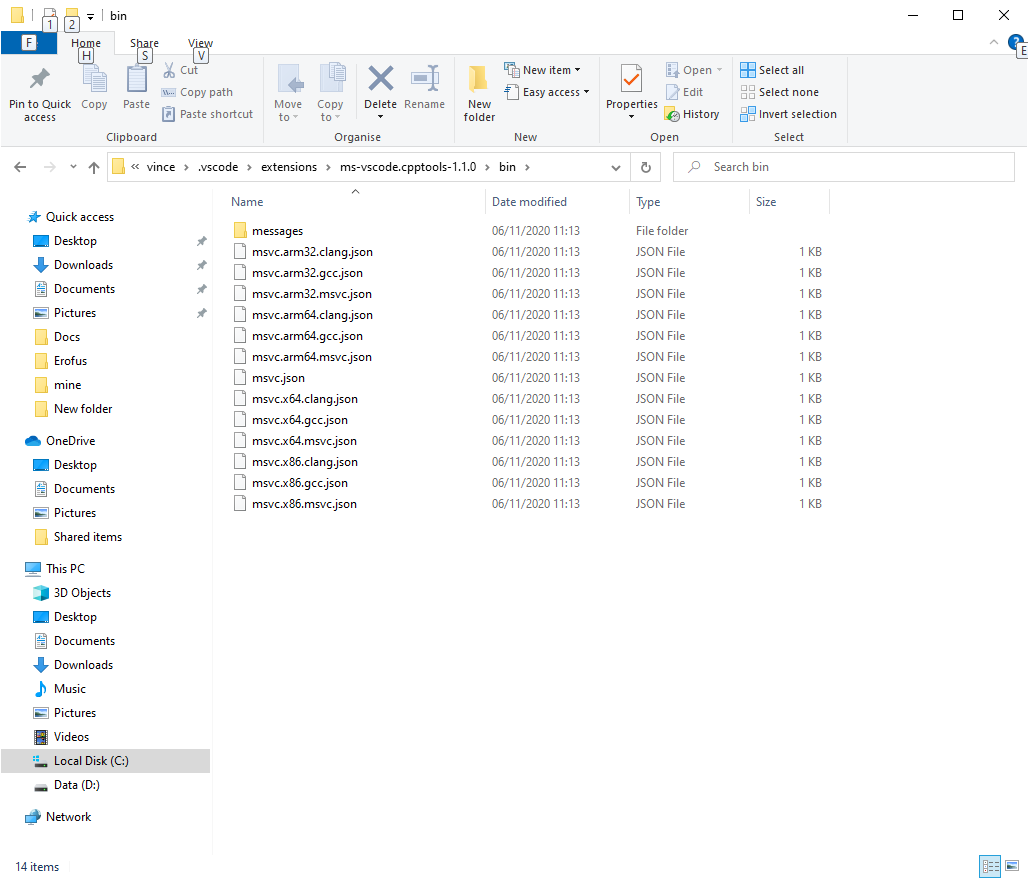This screenshot has width=1028, height=879.
Task: Refresh the folder with the refresh icon
Action: tap(645, 167)
